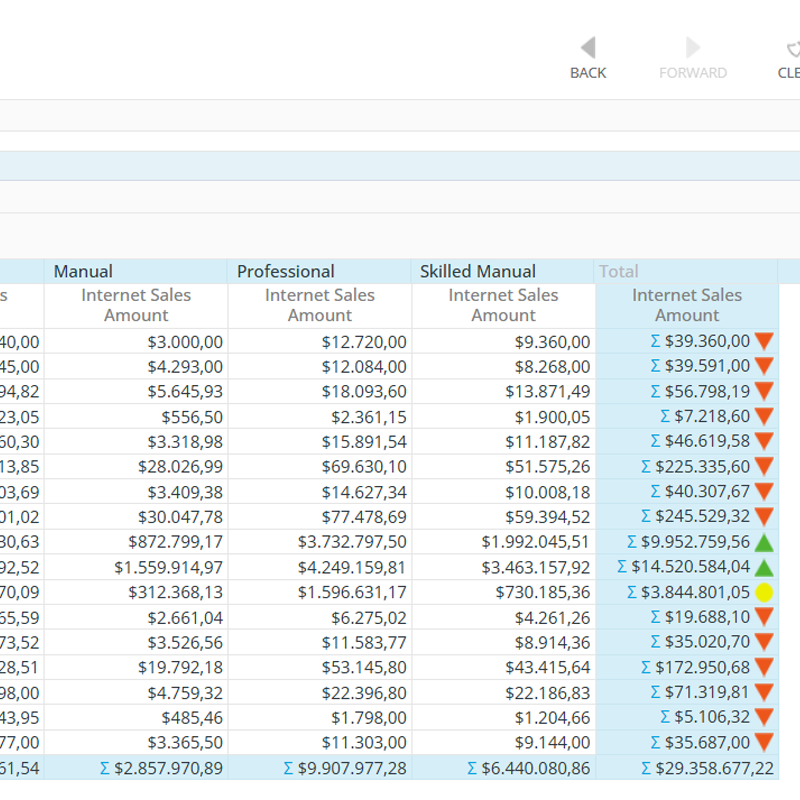Click the yellow circle indicator beside $3.844.801,05
Screen dimensions: 800x800
764,592
